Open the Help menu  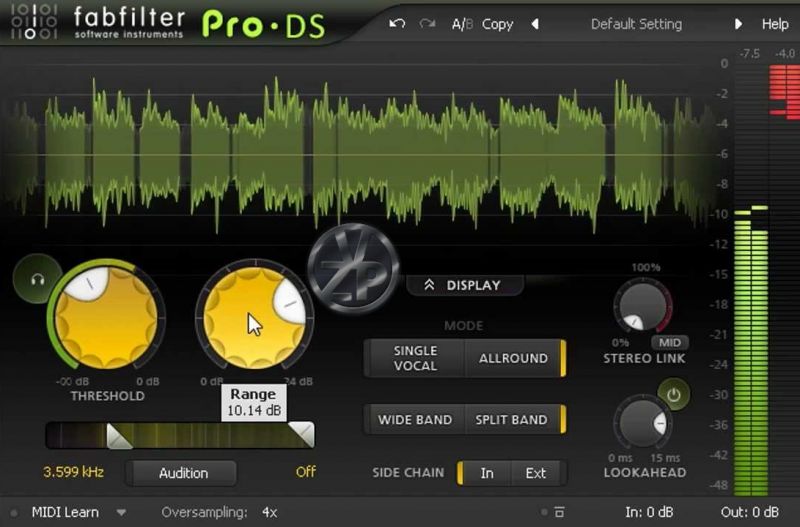pyautogui.click(x=774, y=24)
